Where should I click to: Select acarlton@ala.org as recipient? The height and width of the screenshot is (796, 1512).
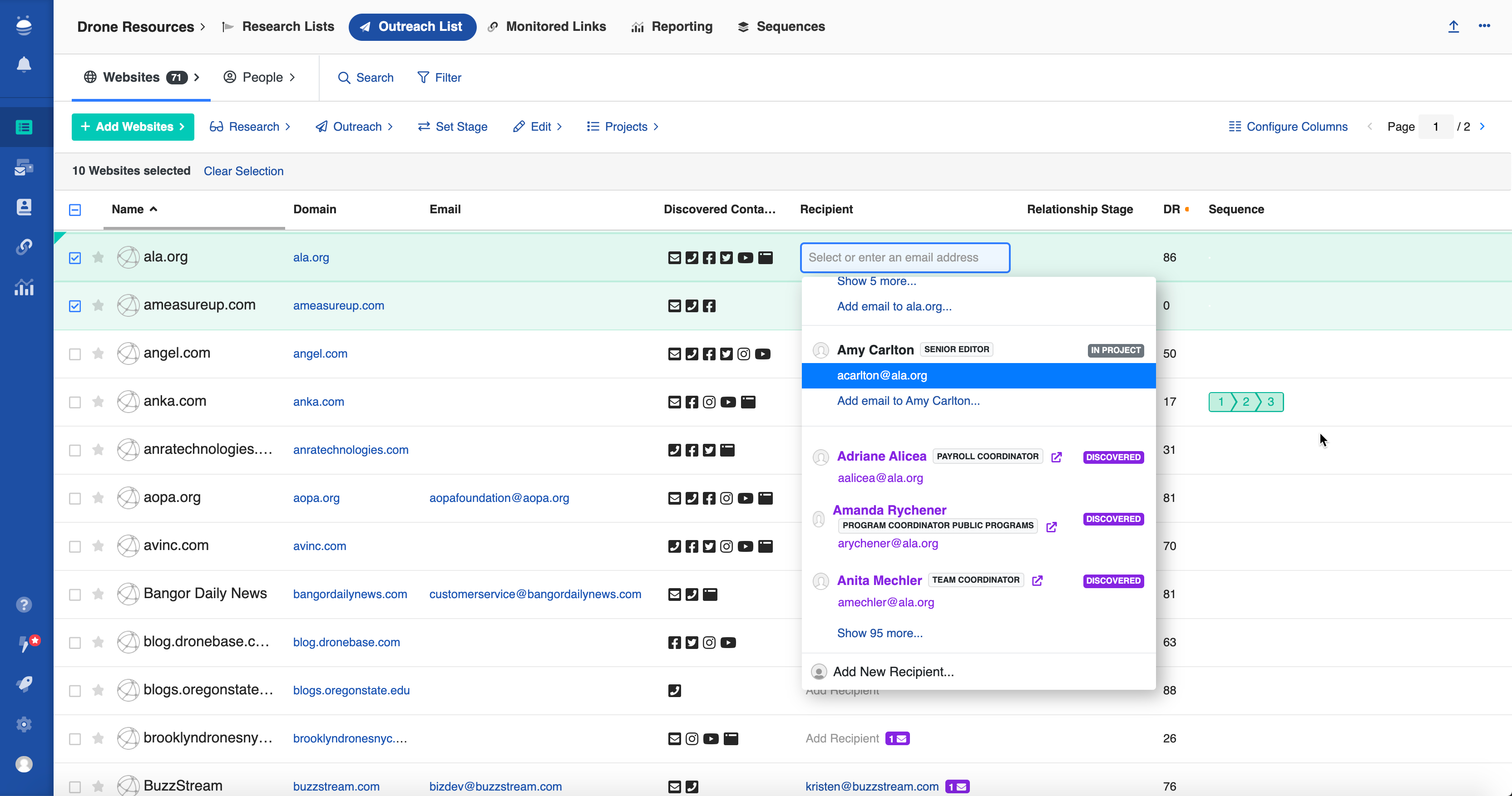click(x=882, y=375)
